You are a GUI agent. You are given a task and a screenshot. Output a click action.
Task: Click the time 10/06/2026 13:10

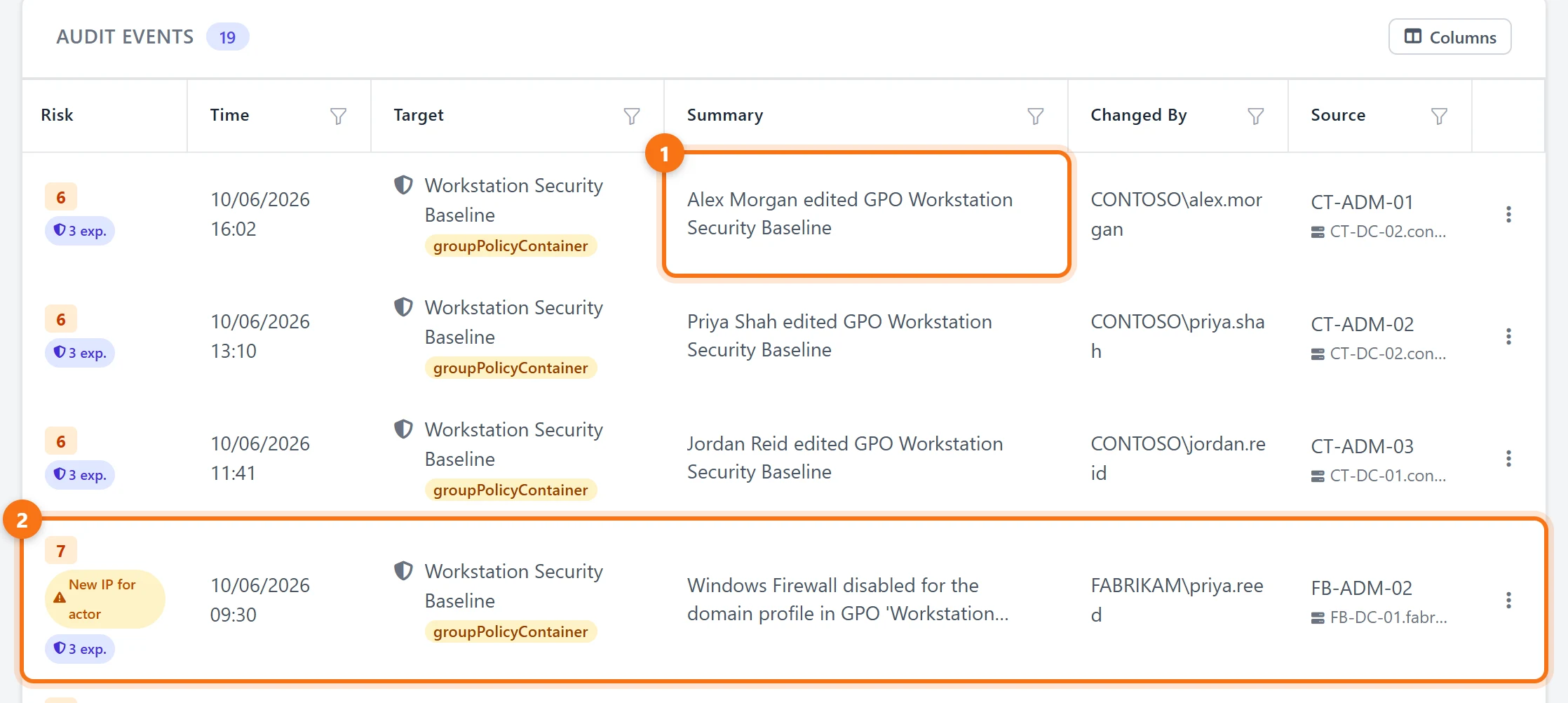(260, 336)
